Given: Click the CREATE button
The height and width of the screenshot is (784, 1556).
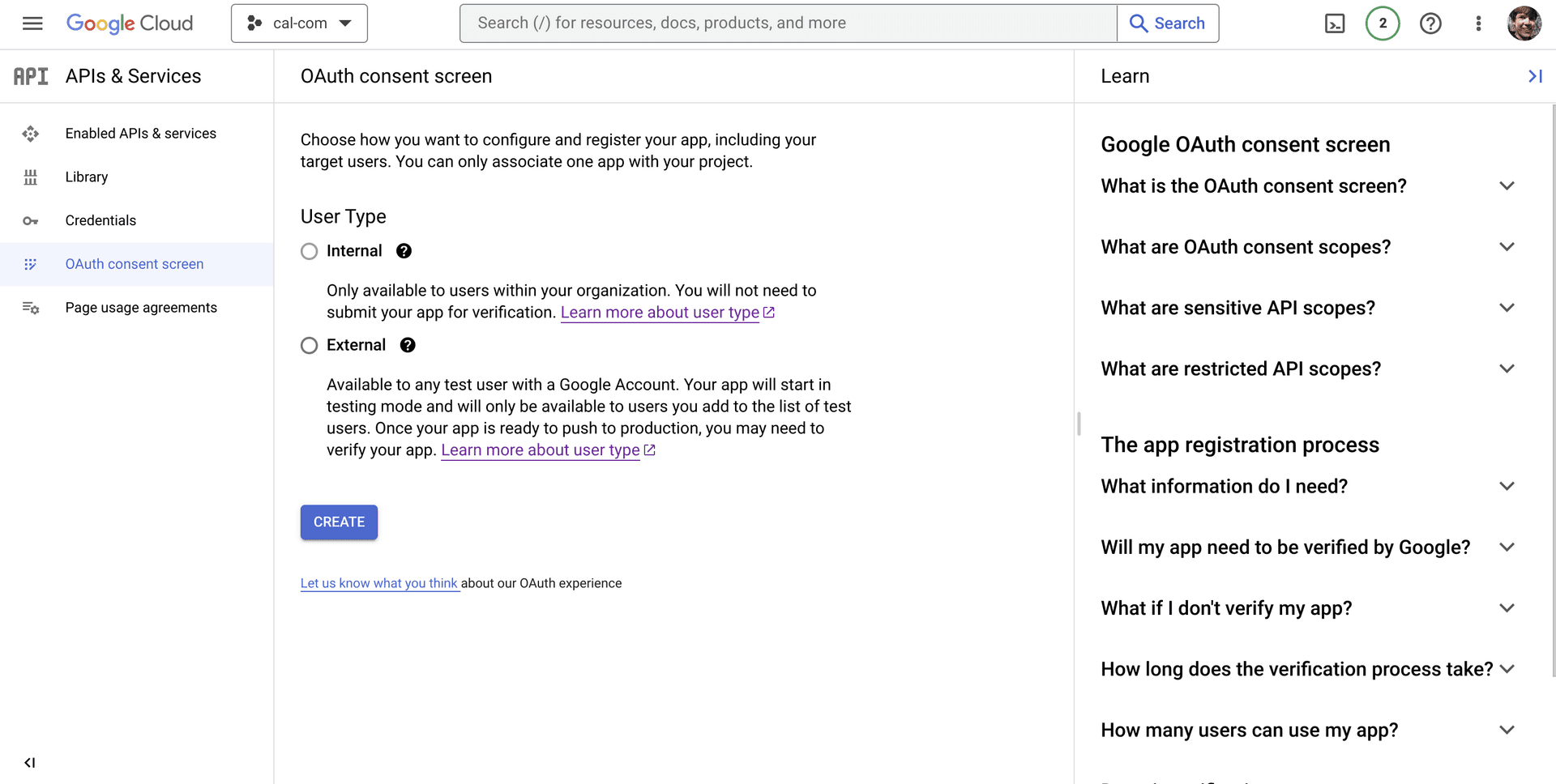Looking at the screenshot, I should click(x=339, y=522).
